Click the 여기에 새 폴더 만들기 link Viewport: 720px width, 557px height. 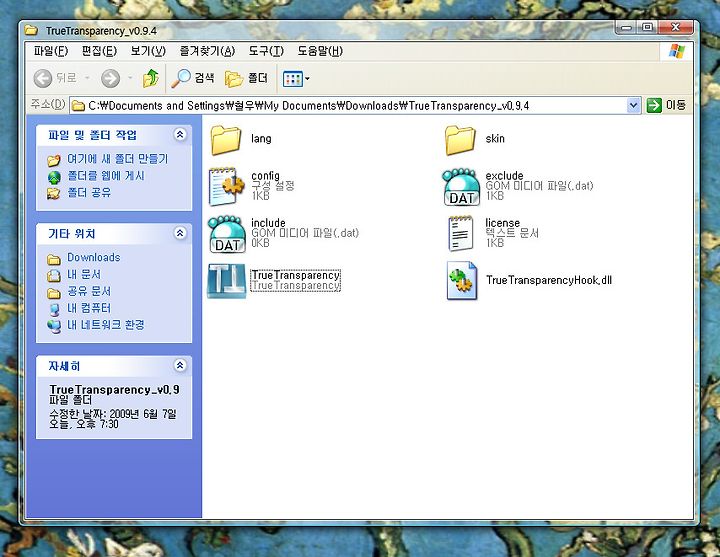118,159
